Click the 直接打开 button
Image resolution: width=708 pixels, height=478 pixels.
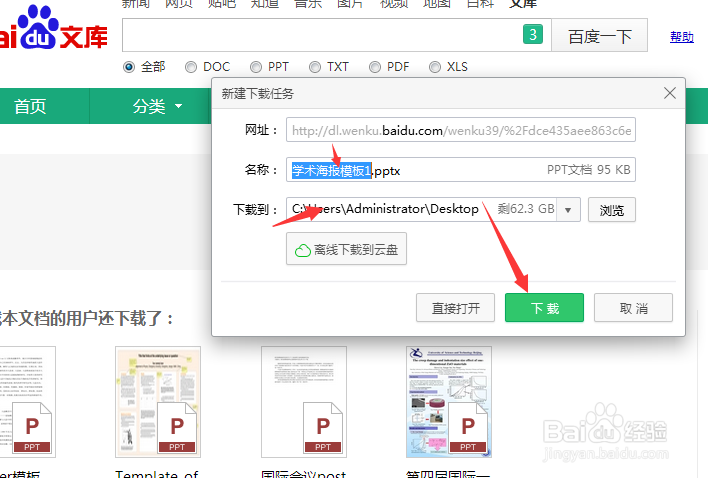coord(455,308)
